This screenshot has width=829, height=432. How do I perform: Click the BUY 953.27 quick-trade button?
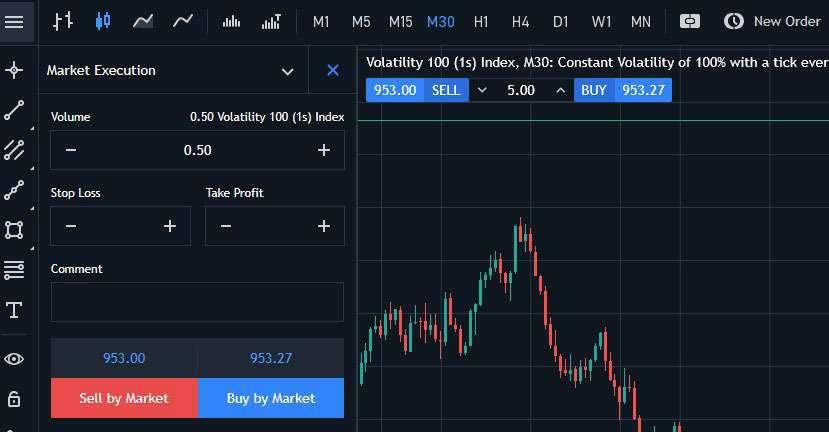point(623,90)
